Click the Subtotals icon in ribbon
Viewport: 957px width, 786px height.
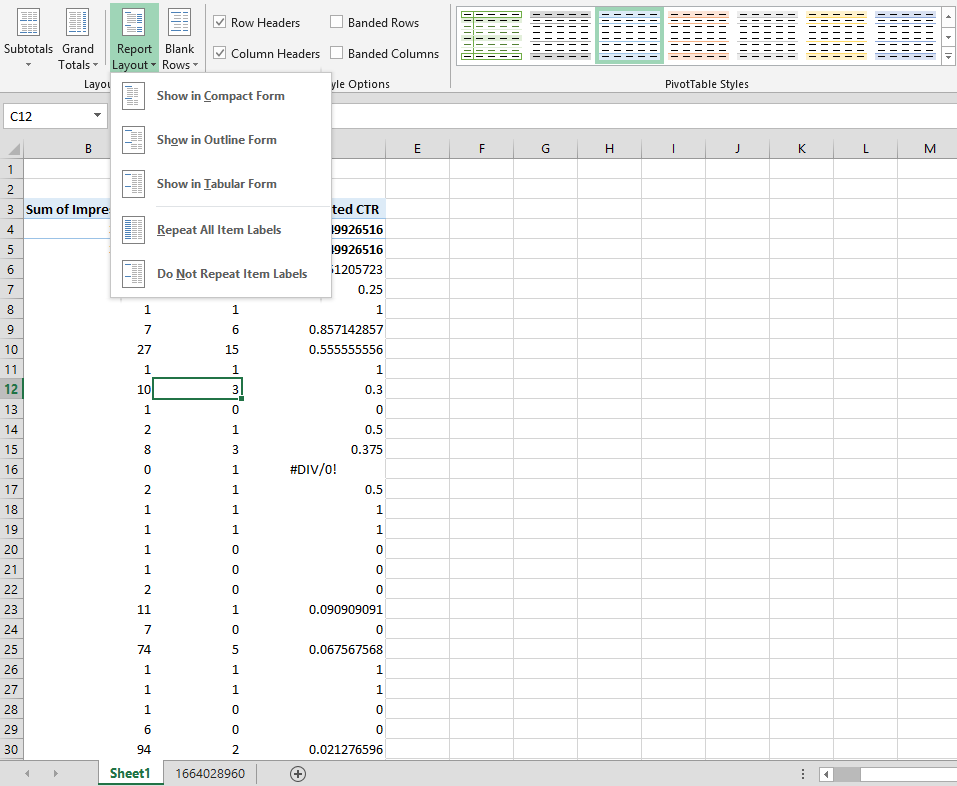[x=28, y=24]
